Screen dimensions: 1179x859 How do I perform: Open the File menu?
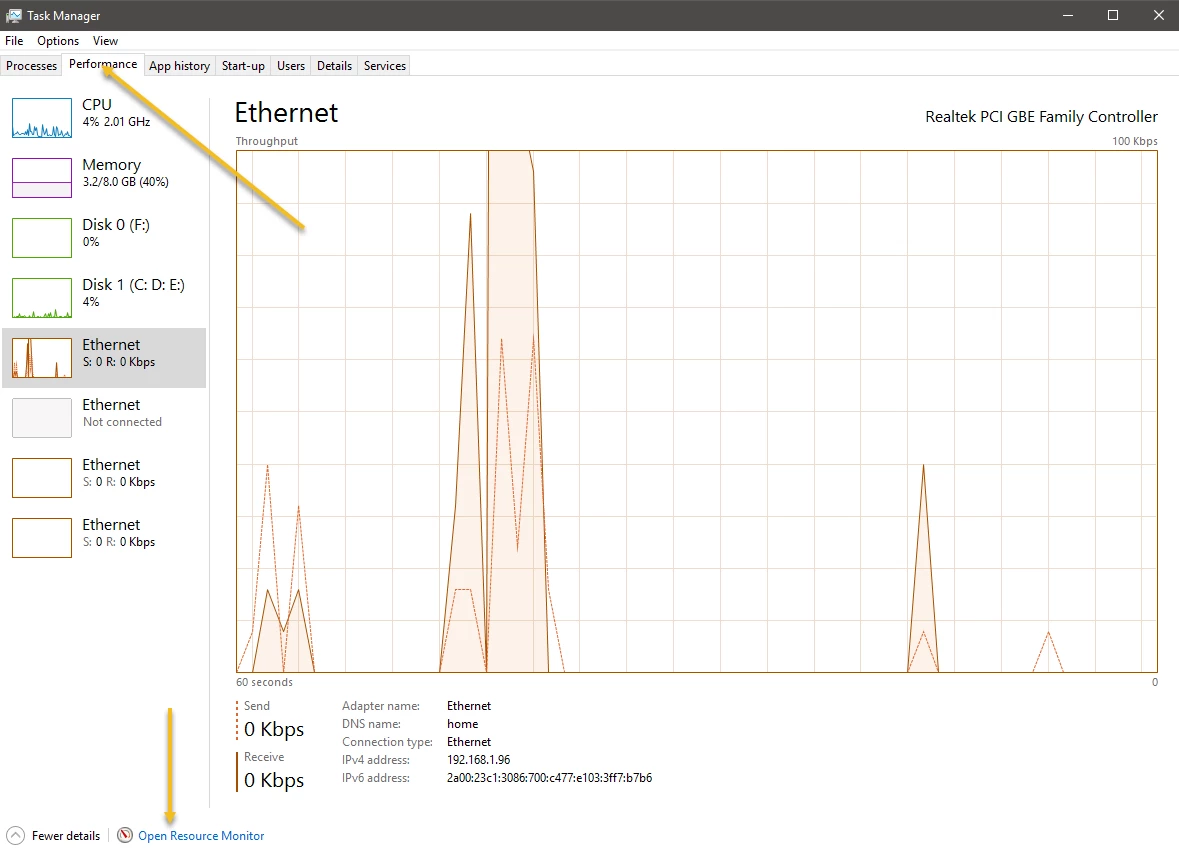coord(14,41)
